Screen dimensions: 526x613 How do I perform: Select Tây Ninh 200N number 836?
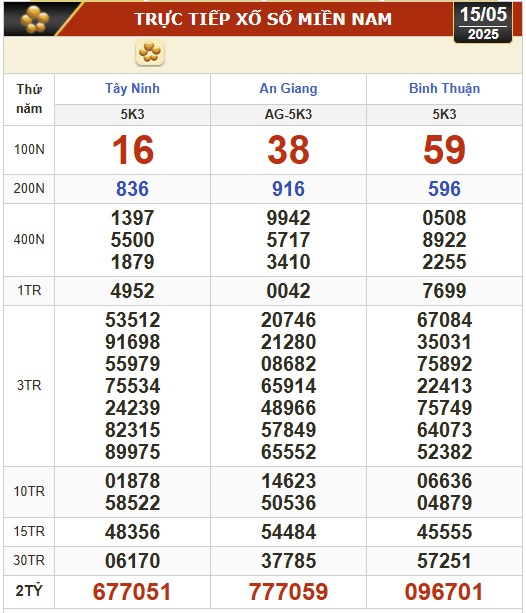pos(132,189)
